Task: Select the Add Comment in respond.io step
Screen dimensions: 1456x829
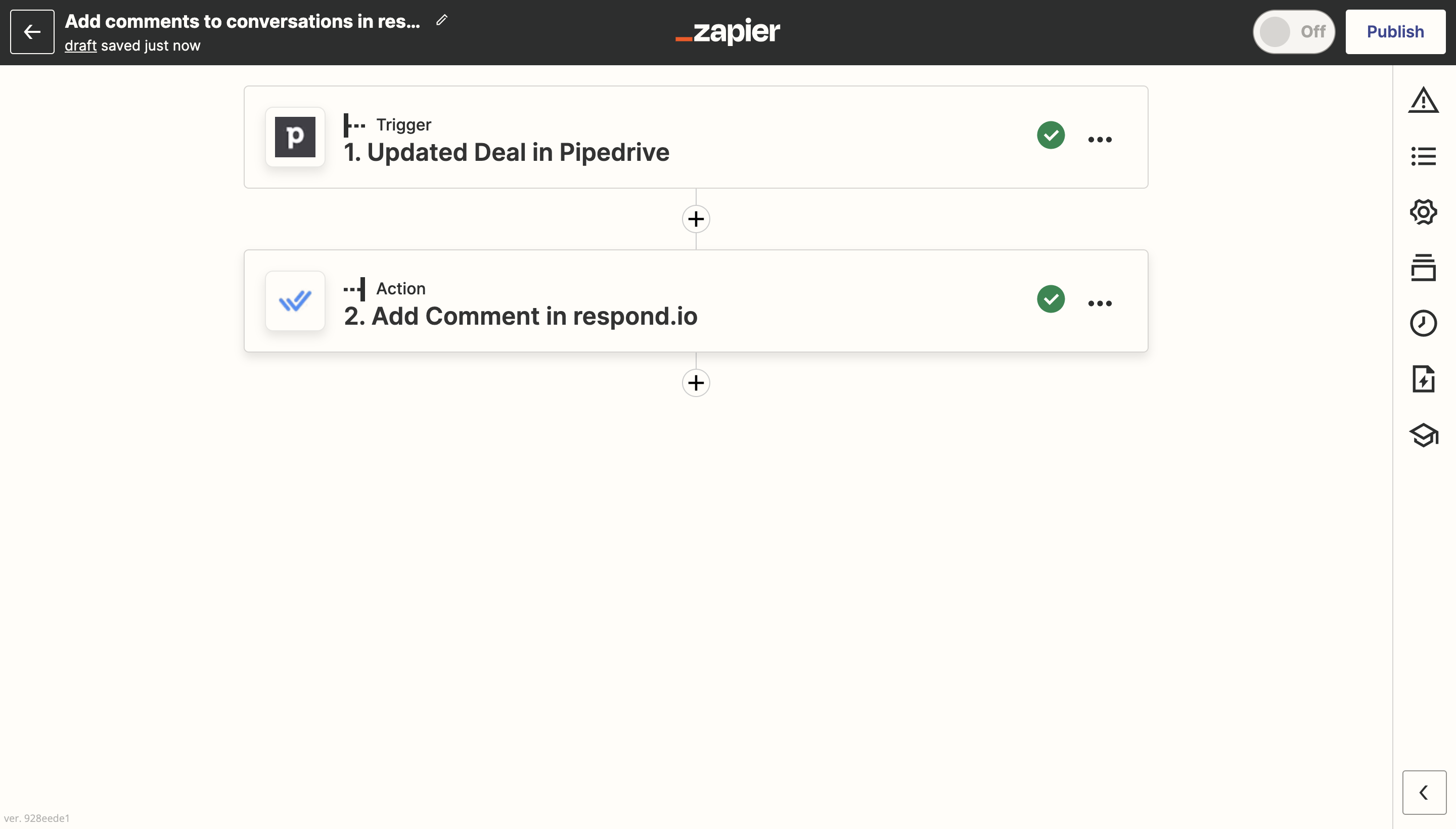Action: (520, 316)
